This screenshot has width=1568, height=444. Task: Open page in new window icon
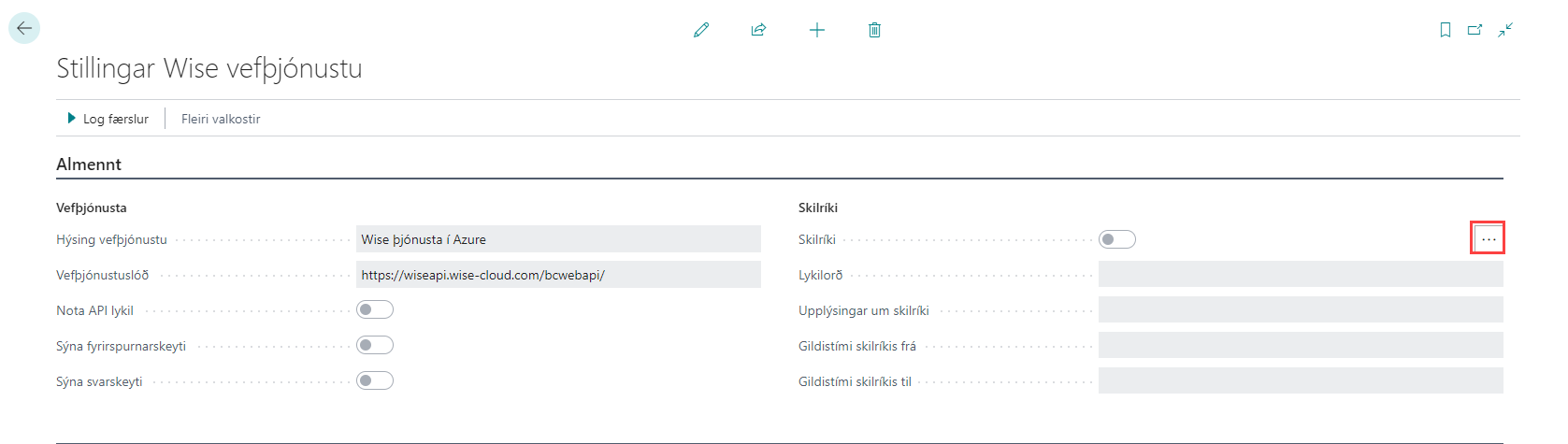[x=1474, y=30]
